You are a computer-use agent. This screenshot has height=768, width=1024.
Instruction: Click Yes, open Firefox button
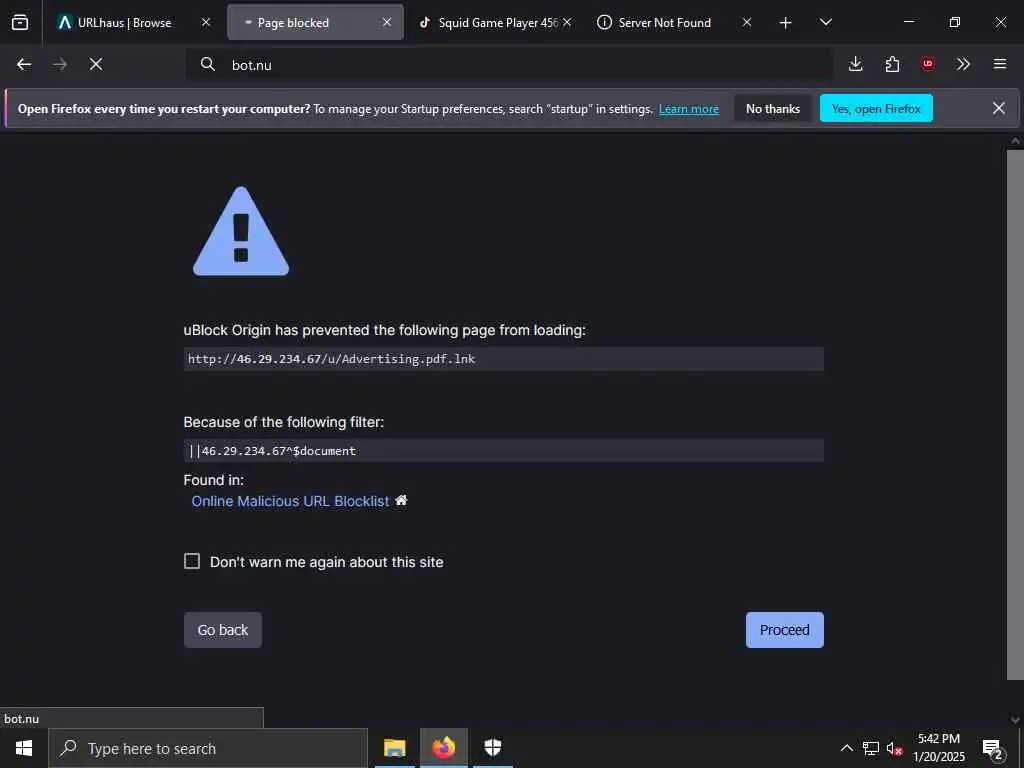pos(876,108)
